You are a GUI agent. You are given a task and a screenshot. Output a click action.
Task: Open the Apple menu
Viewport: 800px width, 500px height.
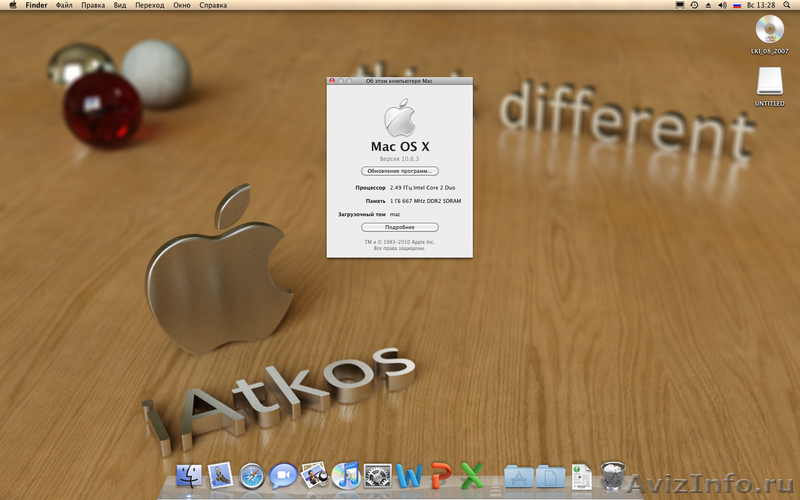[13, 5]
